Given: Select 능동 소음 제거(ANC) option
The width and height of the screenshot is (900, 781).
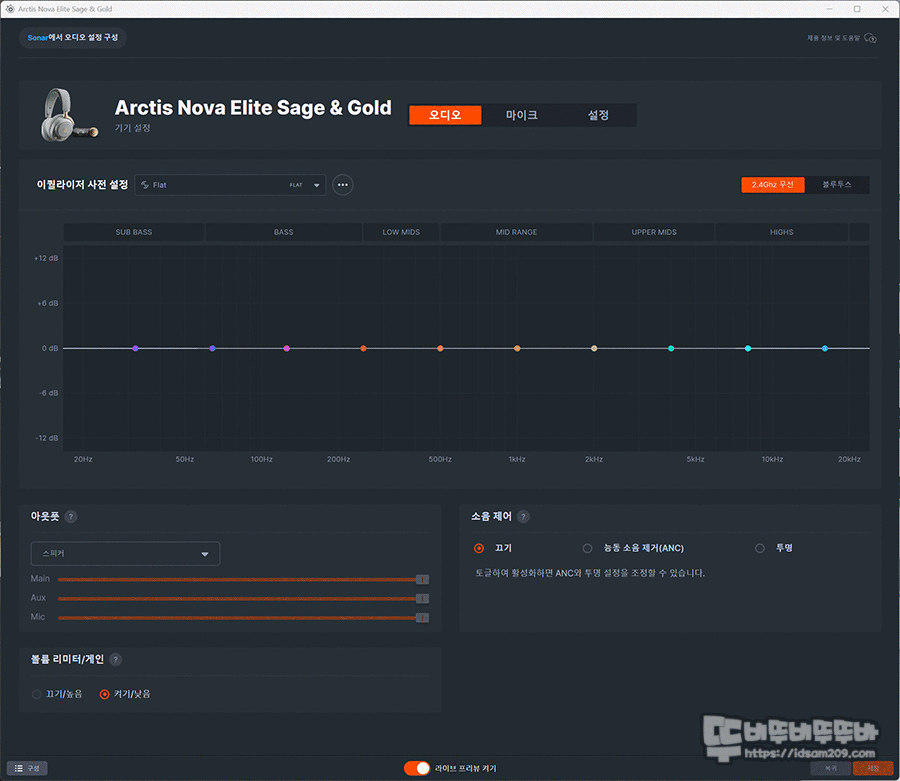Looking at the screenshot, I should pos(587,549).
